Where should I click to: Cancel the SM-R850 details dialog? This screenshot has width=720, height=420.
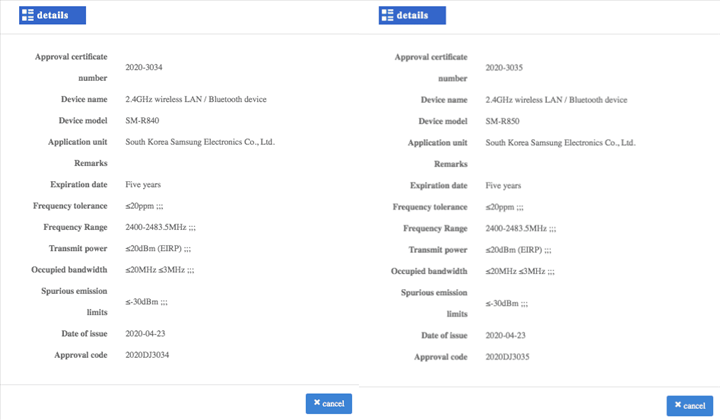pyautogui.click(x=690, y=406)
